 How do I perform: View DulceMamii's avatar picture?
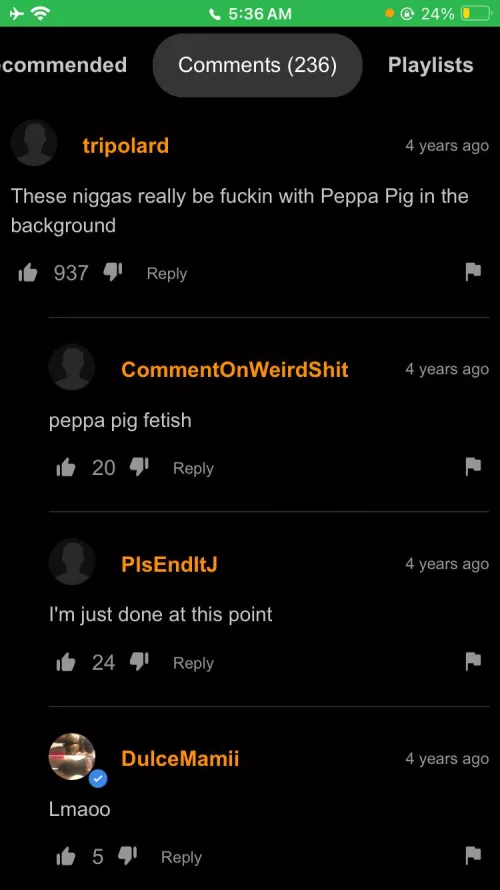click(x=72, y=757)
